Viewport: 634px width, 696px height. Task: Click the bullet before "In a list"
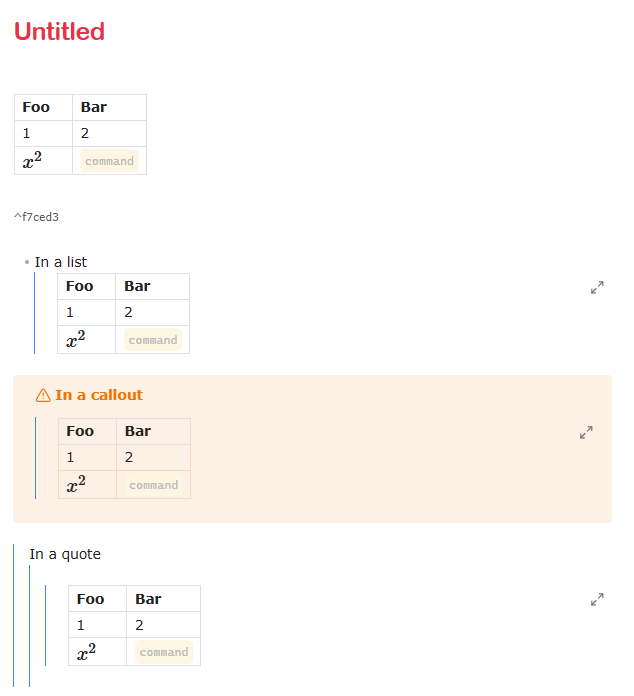(x=27, y=262)
